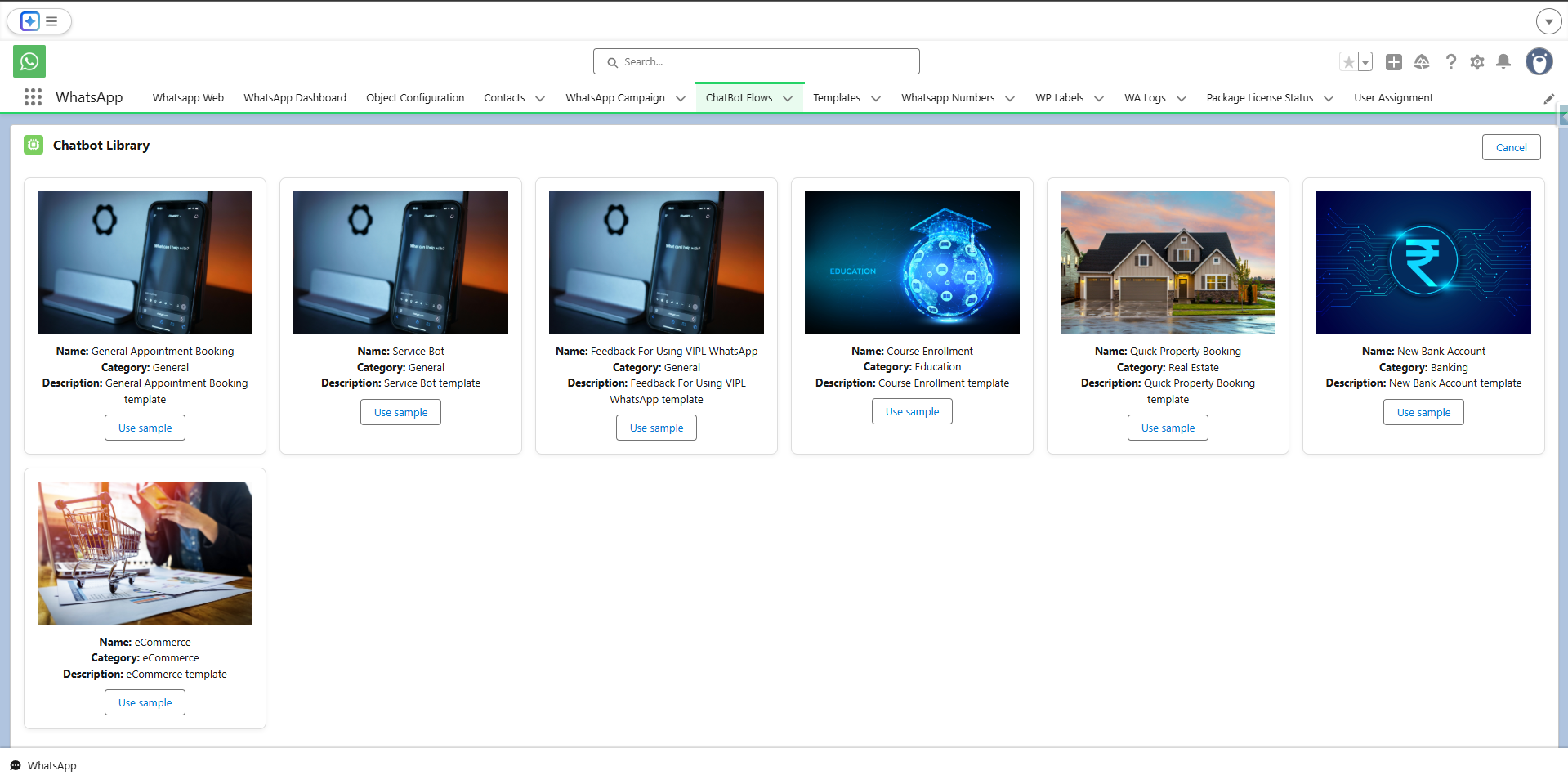Open the notifications bell icon

click(1503, 61)
